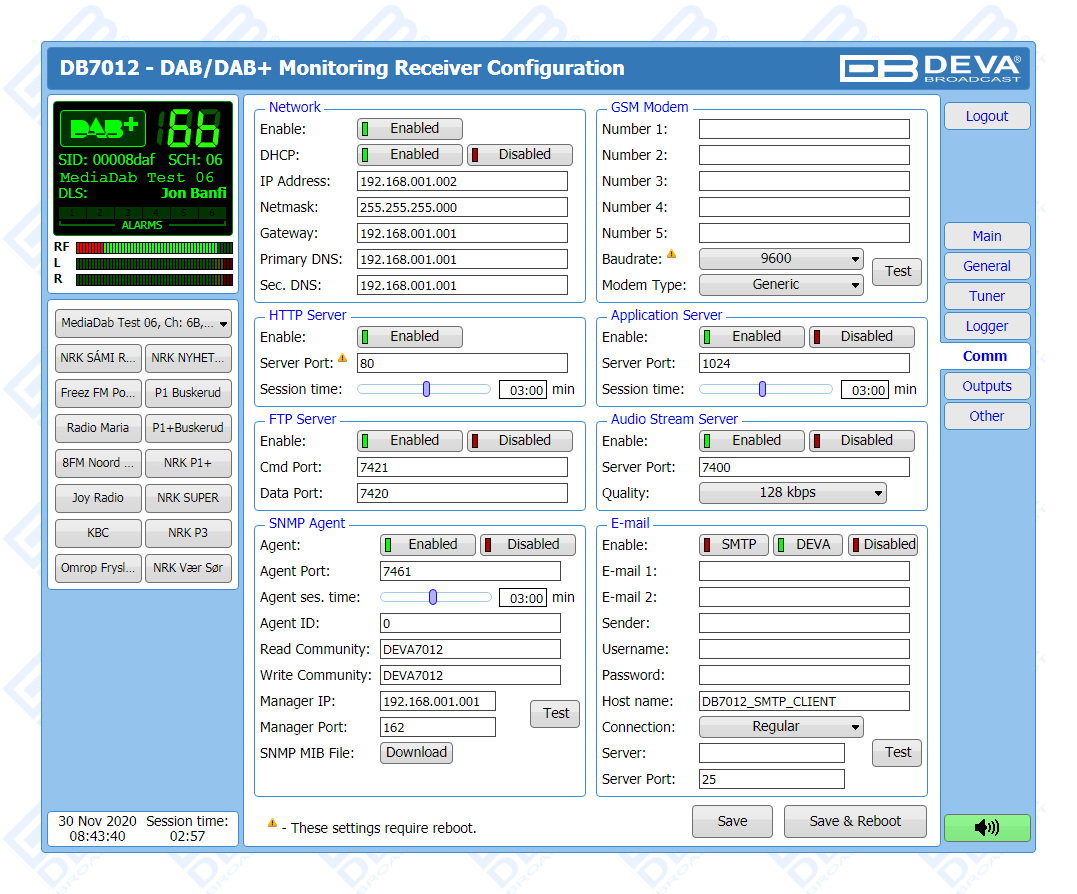
Task: Click the Baudrate reboot warning icon
Action: coord(672,254)
